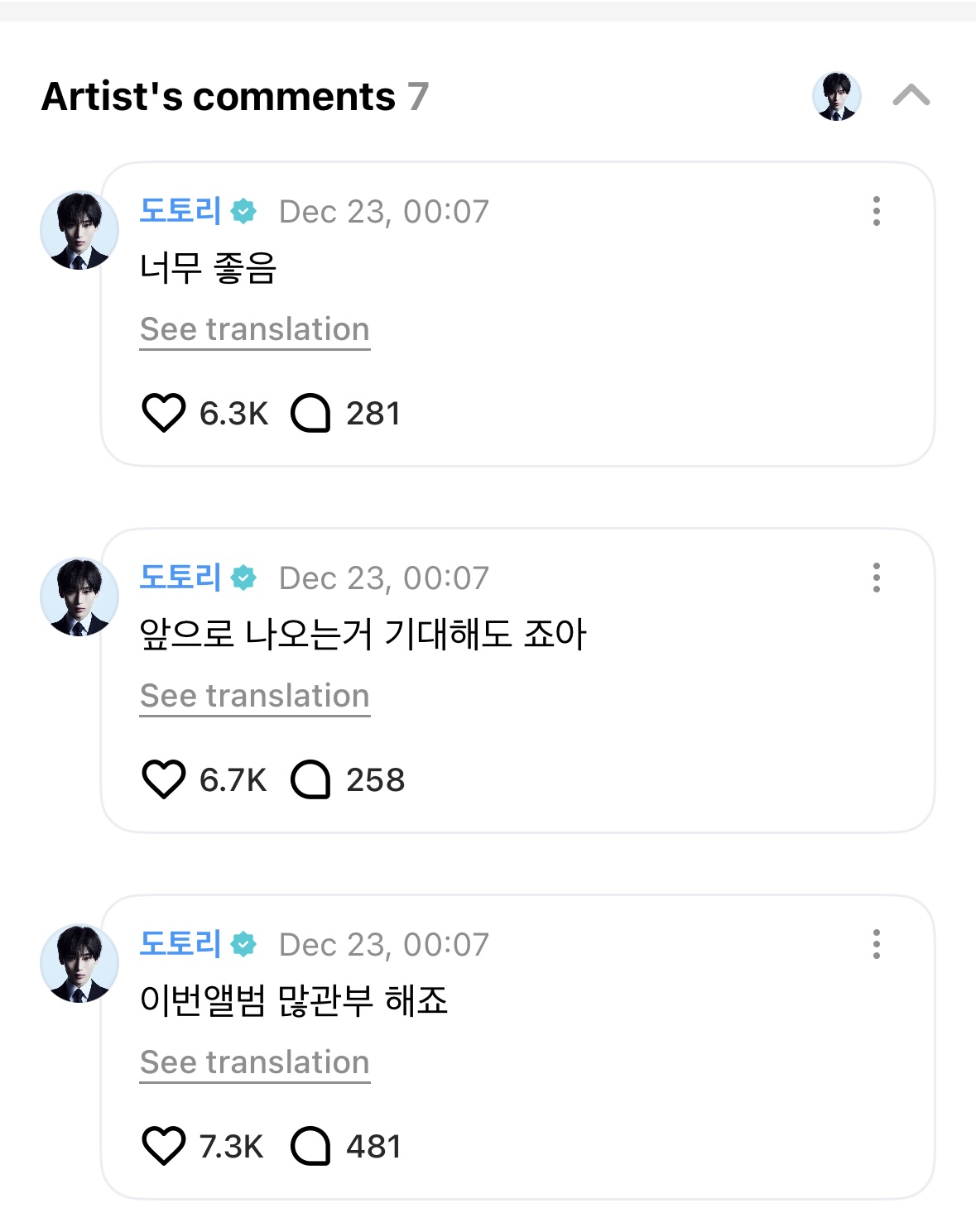The width and height of the screenshot is (976, 1232).
Task: Open more options for '이번앨범 많관부 해죠' comment
Action: [876, 944]
